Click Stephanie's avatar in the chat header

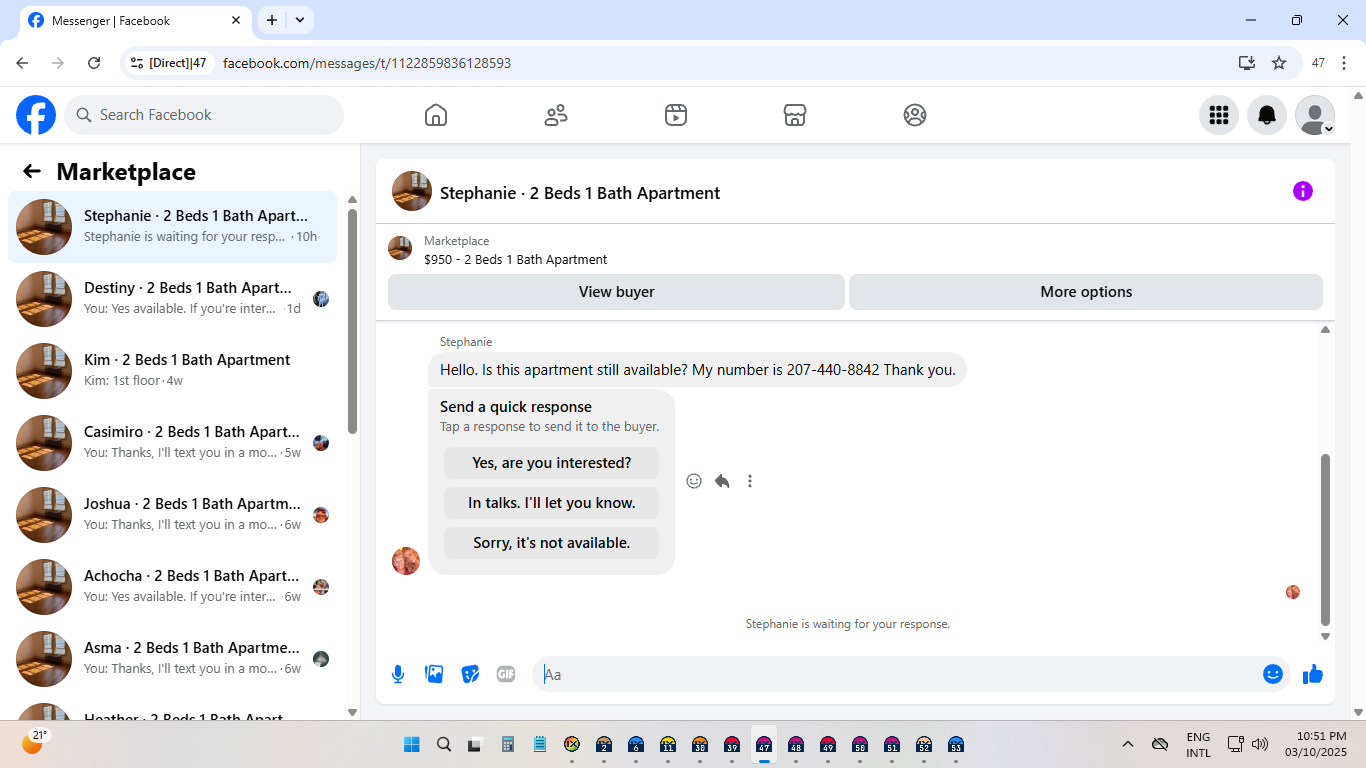click(412, 191)
